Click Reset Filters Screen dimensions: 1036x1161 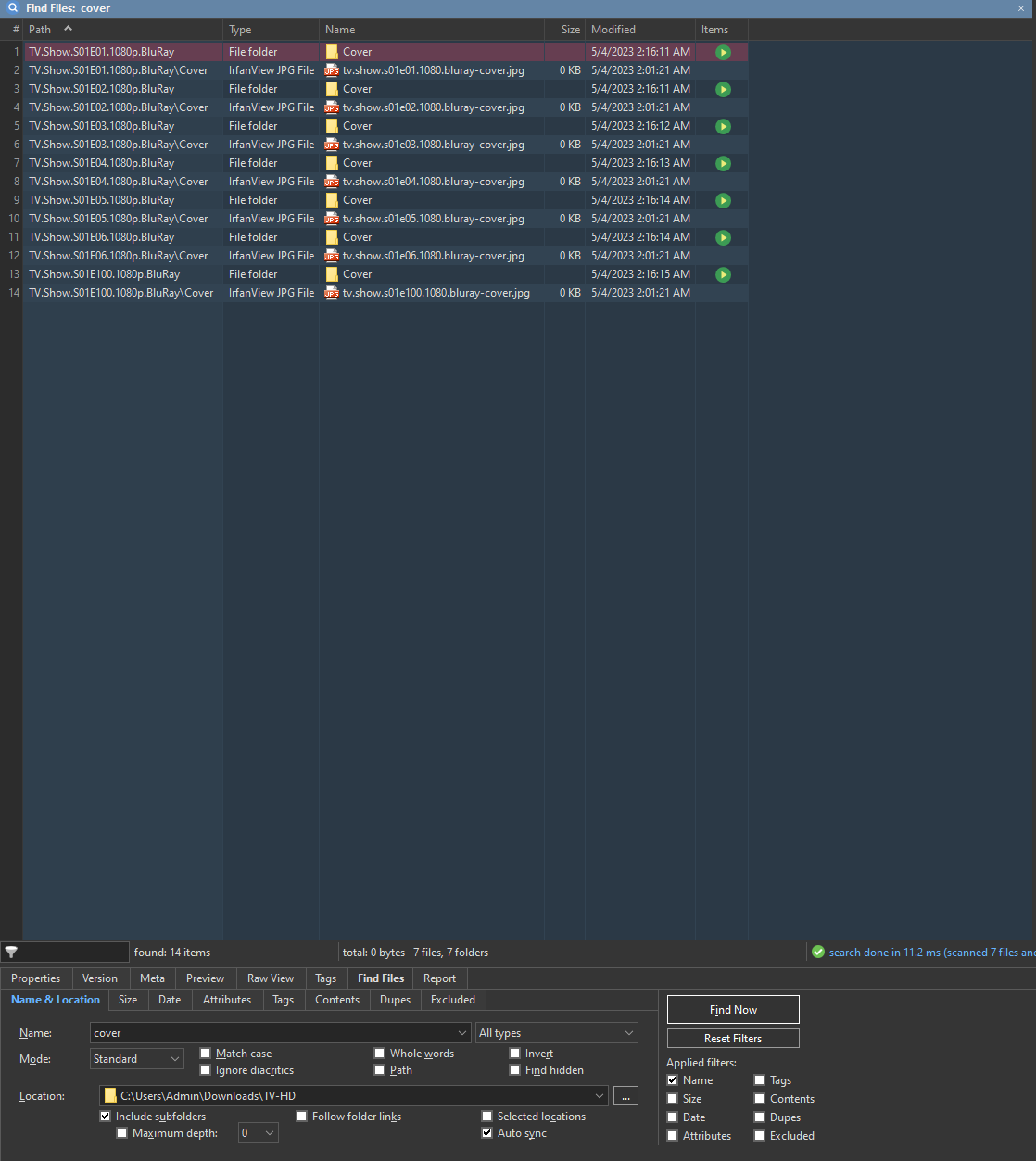(732, 1038)
